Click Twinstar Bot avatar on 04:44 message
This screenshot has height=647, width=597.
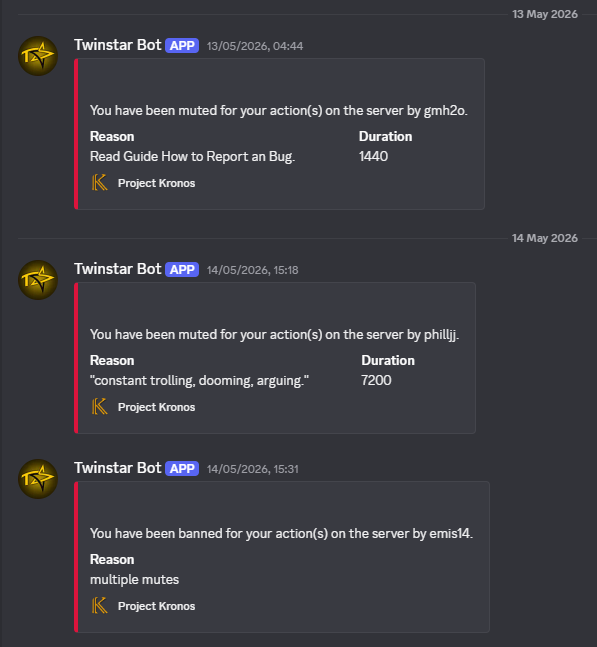click(38, 56)
